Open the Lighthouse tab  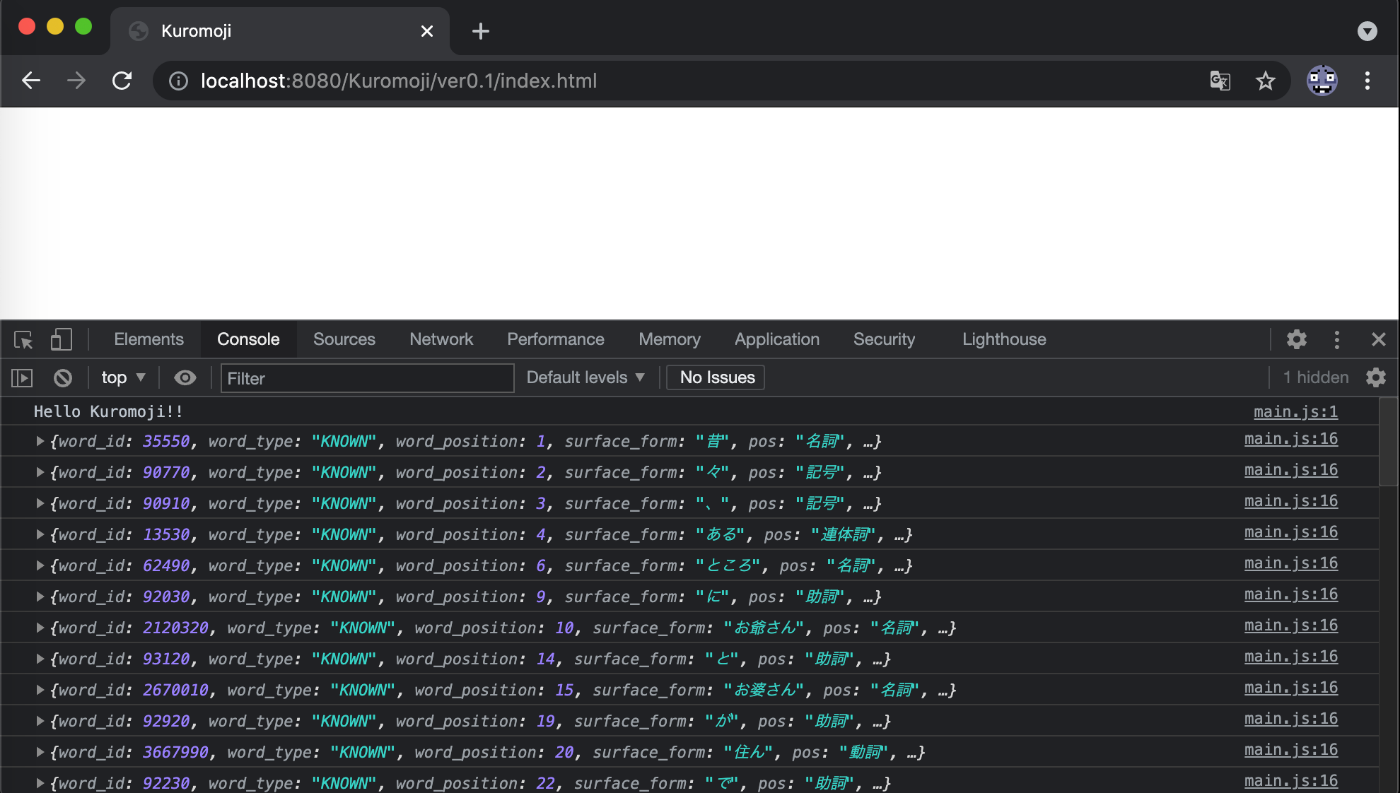(x=1004, y=339)
